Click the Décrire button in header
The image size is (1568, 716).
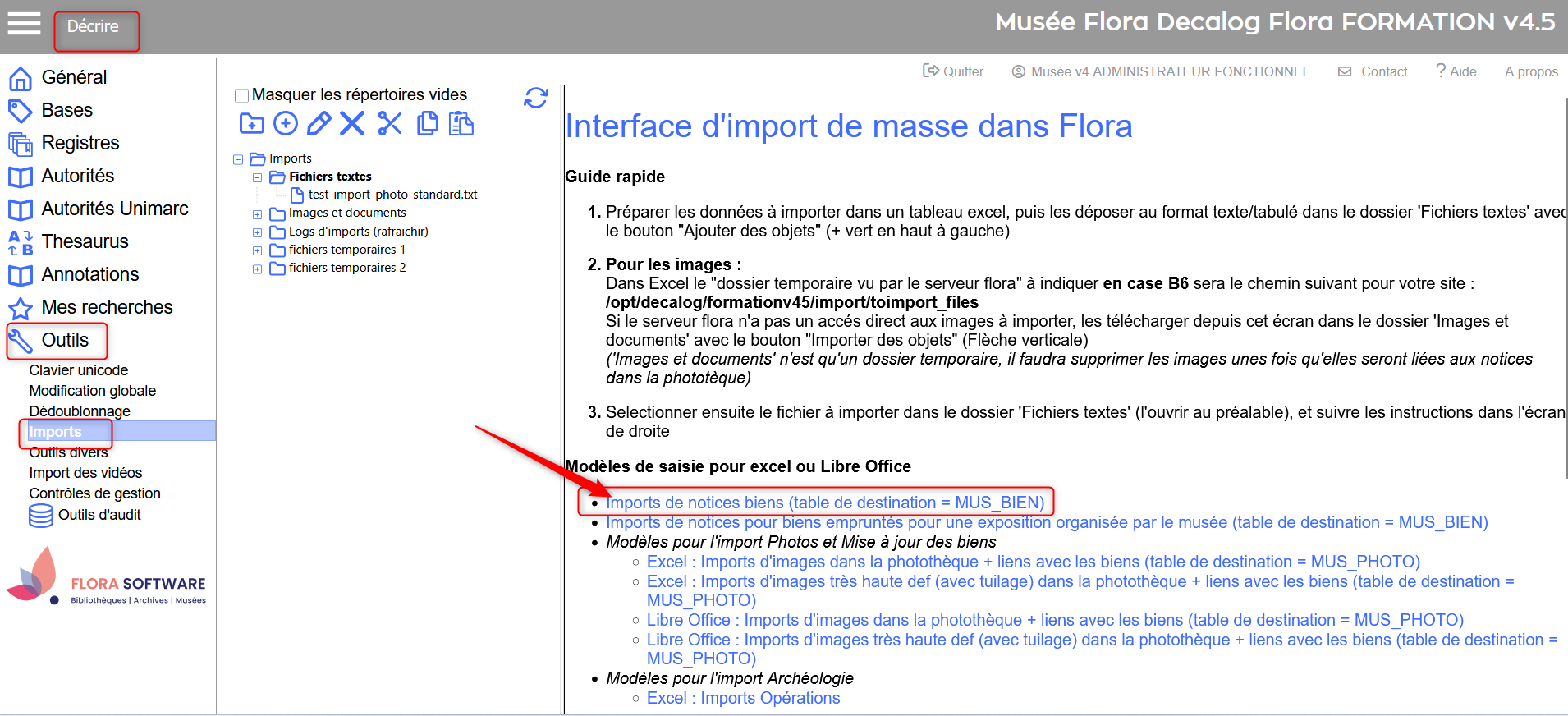pos(94,27)
